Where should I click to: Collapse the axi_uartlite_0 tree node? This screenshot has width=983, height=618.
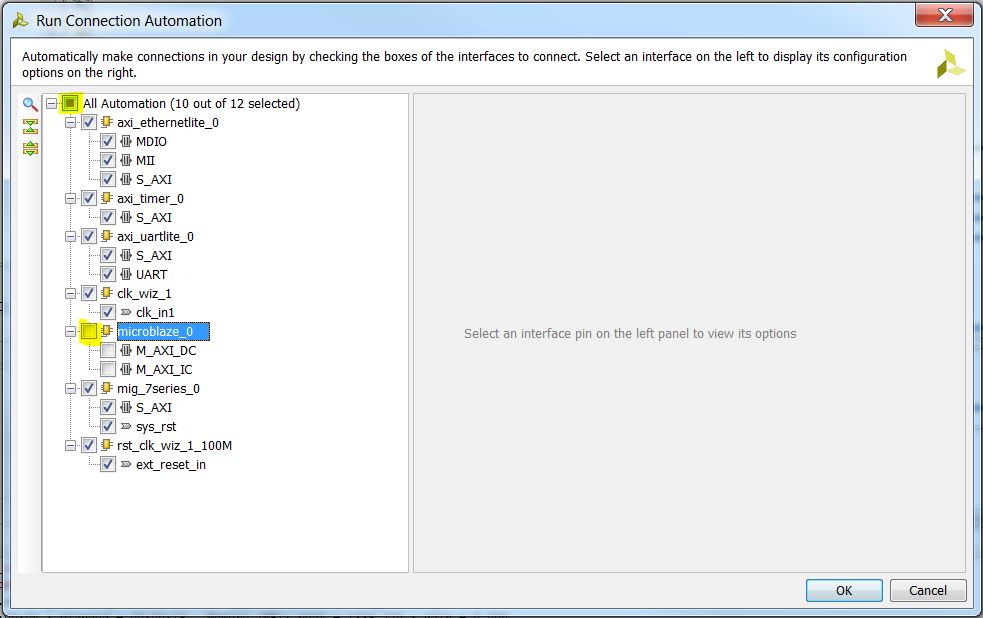[70, 236]
